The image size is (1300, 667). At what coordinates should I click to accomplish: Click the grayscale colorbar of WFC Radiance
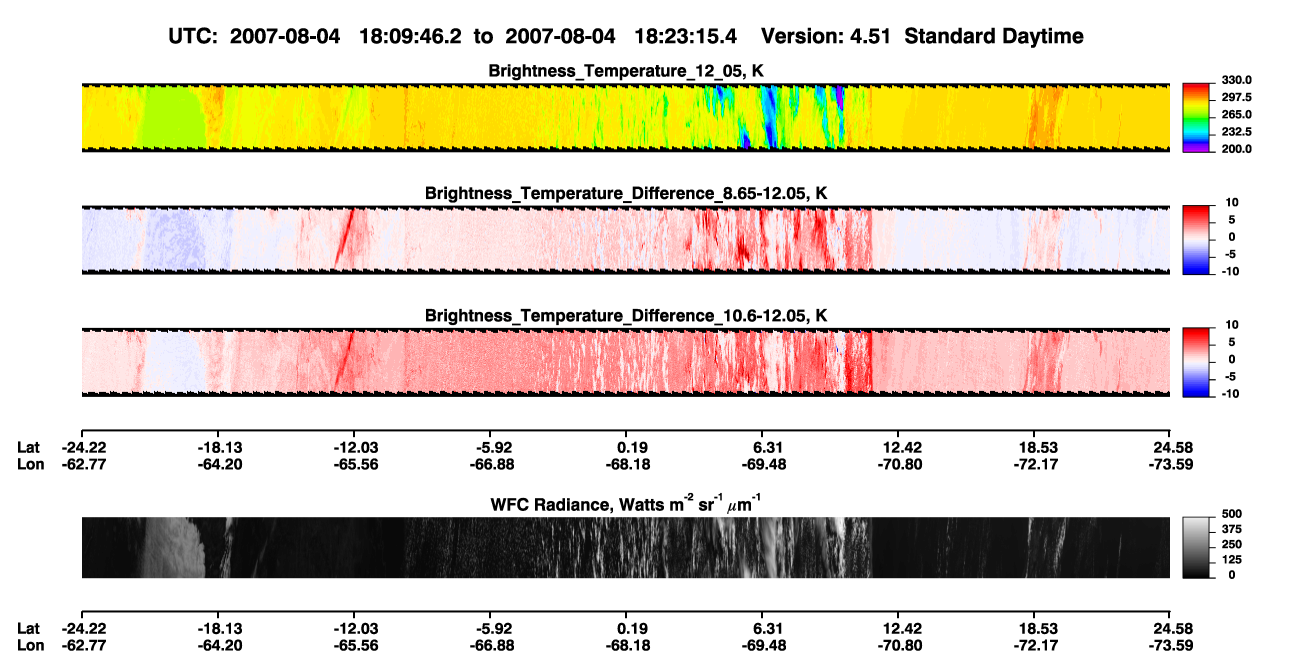pyautogui.click(x=1196, y=547)
